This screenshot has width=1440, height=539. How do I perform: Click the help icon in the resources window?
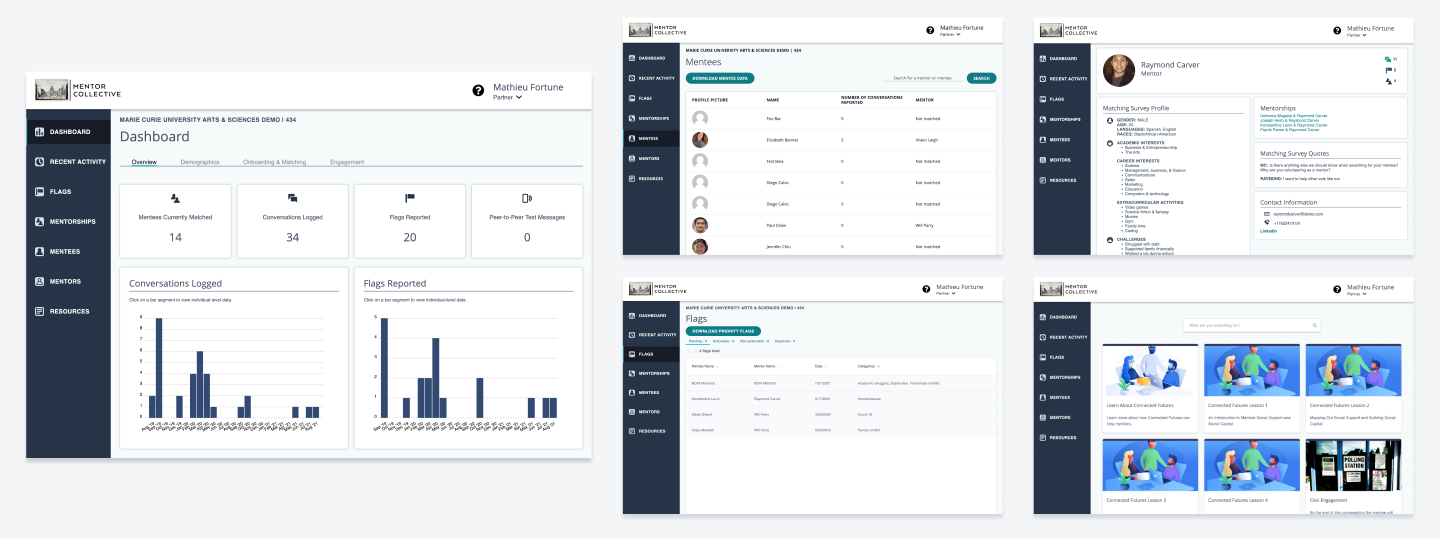pyautogui.click(x=1338, y=289)
